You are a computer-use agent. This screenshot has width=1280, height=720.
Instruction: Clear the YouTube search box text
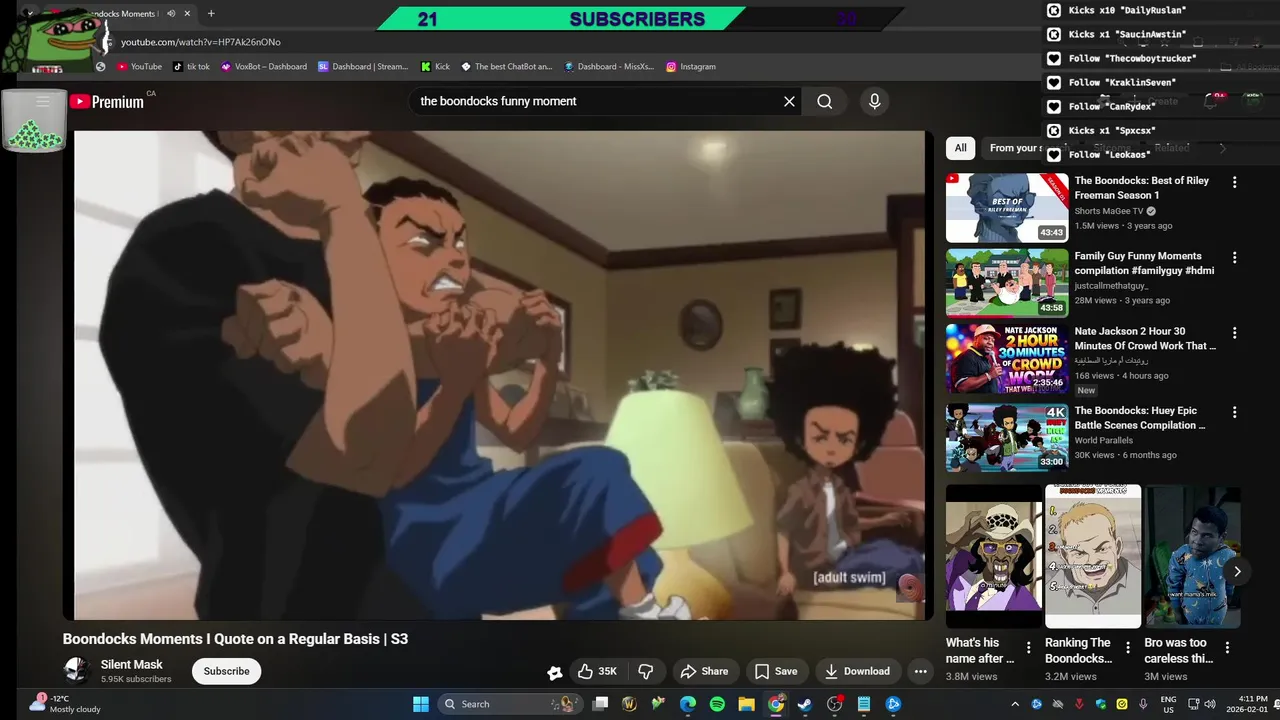[789, 101]
